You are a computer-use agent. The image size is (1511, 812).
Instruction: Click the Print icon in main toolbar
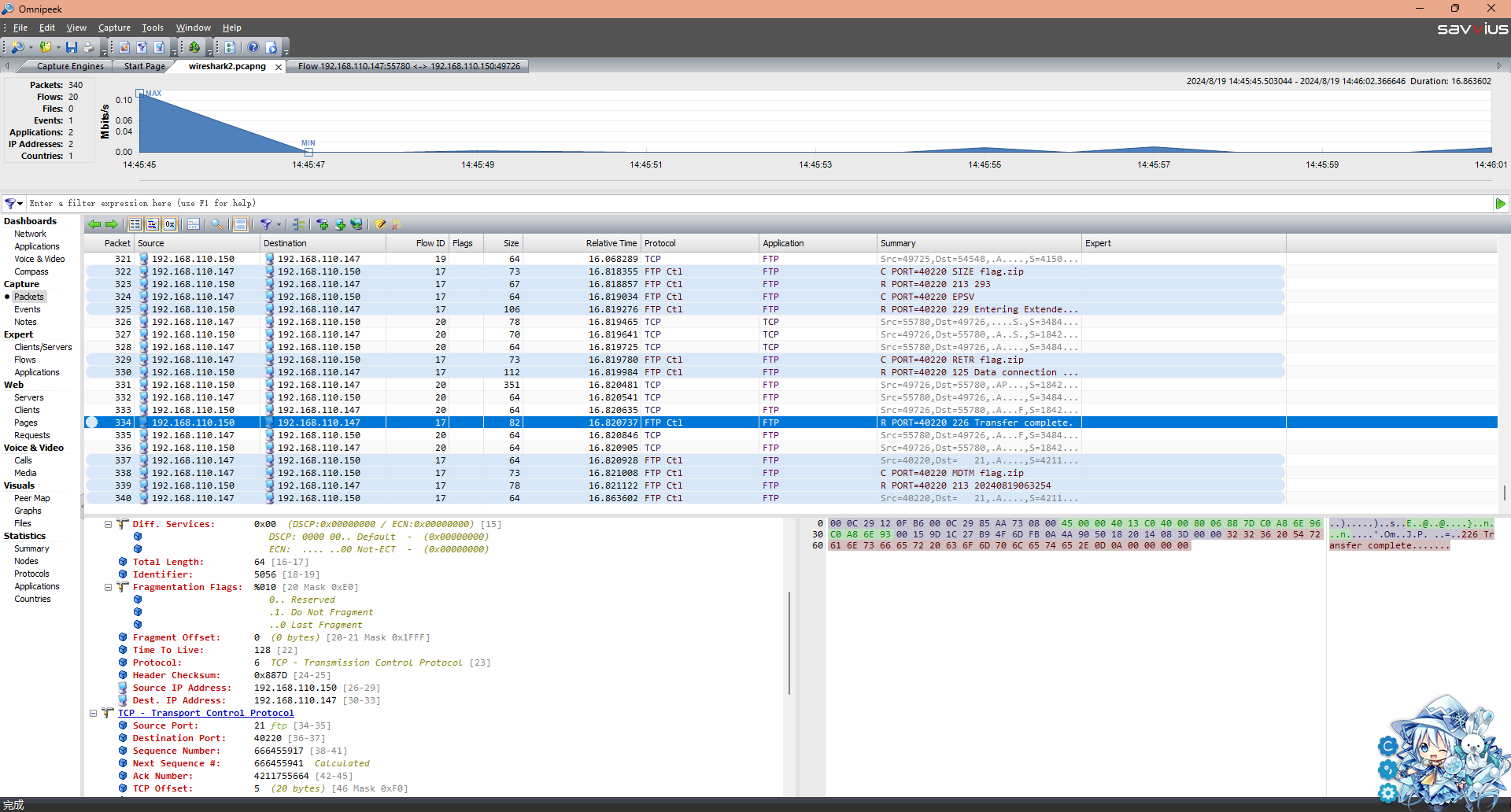pos(89,47)
